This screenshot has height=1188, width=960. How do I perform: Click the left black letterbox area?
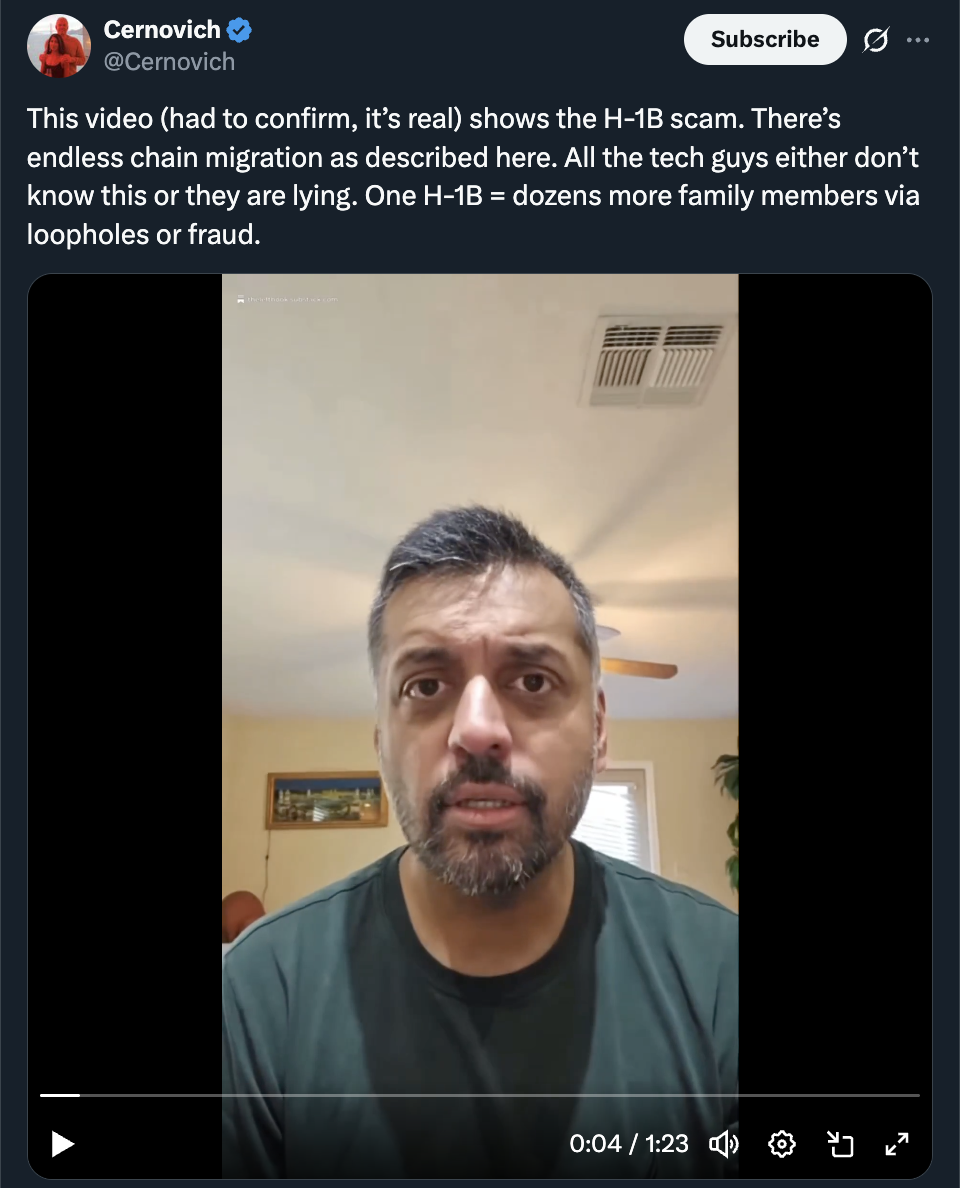point(125,682)
